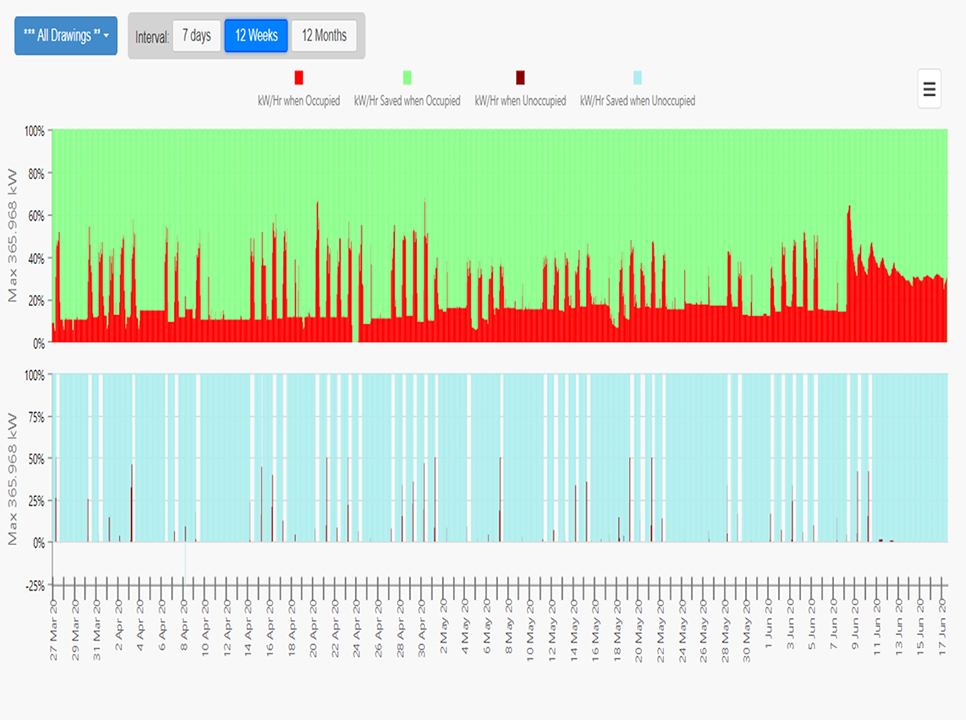This screenshot has width=966, height=720.
Task: Click the light blue Saved when Unoccupied swatch
Action: point(637,79)
